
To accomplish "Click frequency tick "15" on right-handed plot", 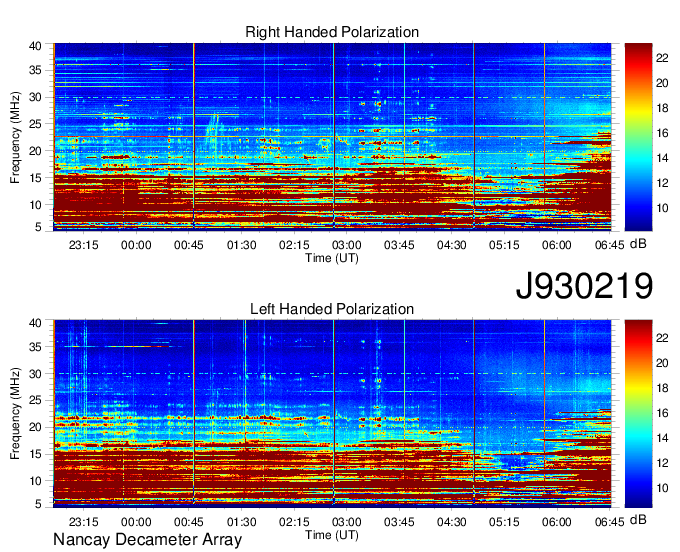I will pos(35,178).
